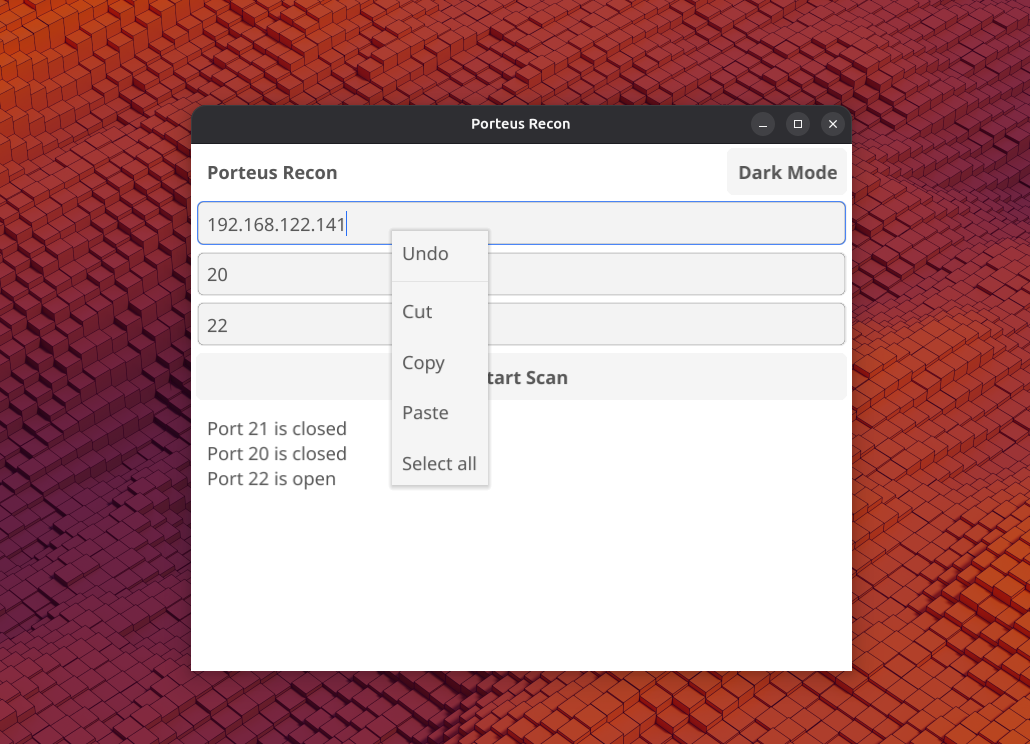Click the maximize icon on the title bar
The width and height of the screenshot is (1030, 744).
point(798,123)
